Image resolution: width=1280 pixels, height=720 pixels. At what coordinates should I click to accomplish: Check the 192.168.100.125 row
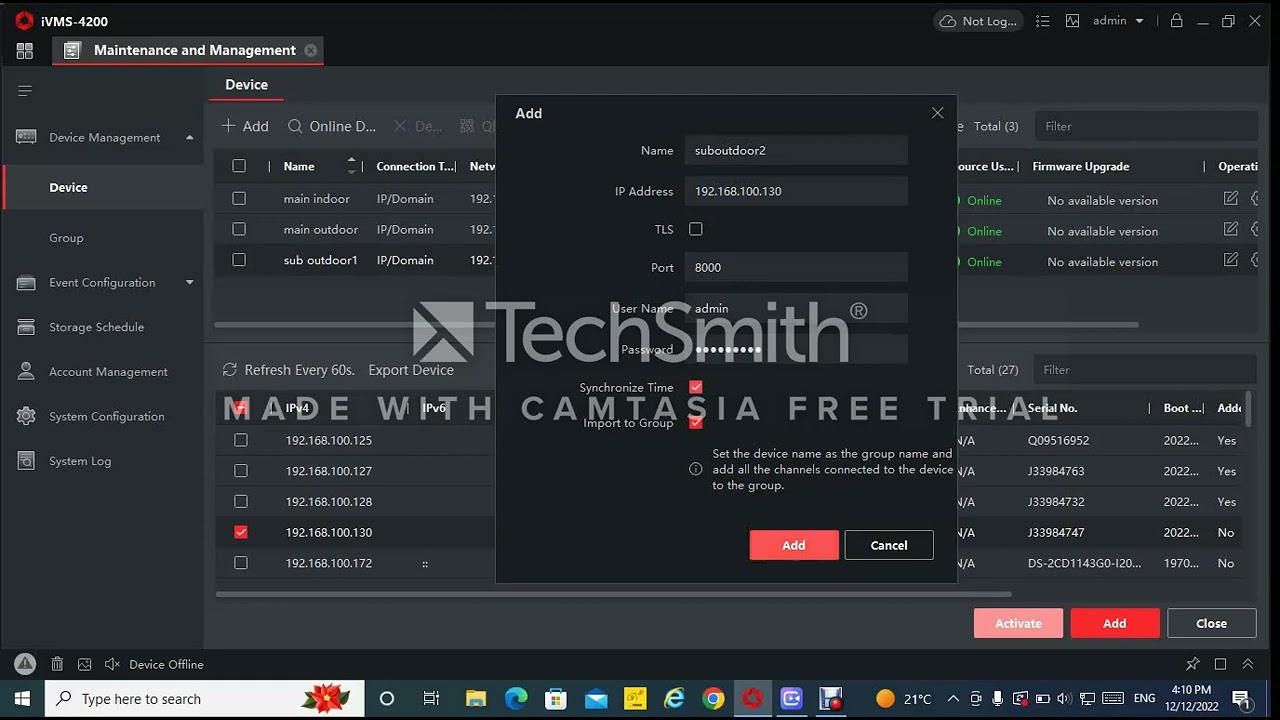pos(241,440)
